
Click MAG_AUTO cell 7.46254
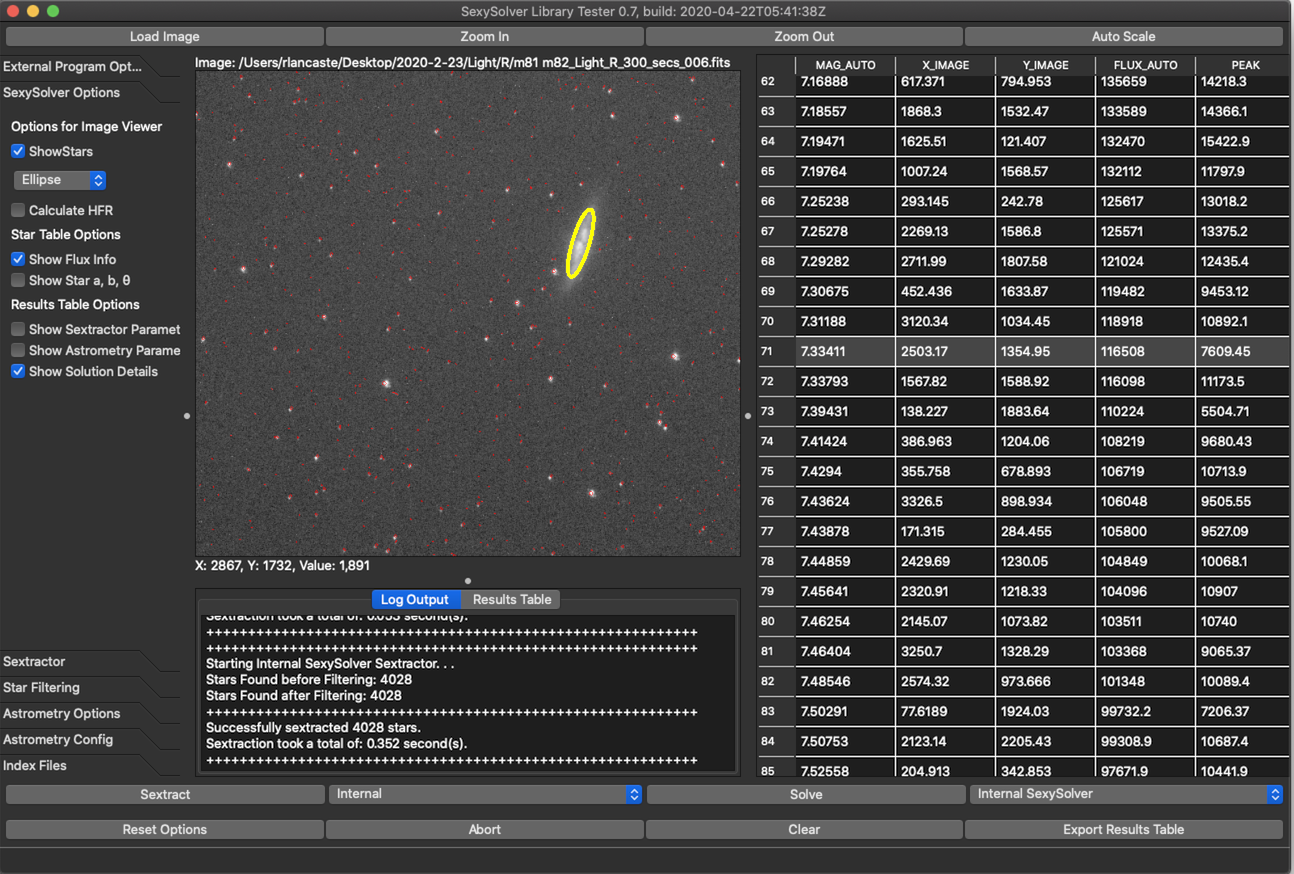pos(845,621)
